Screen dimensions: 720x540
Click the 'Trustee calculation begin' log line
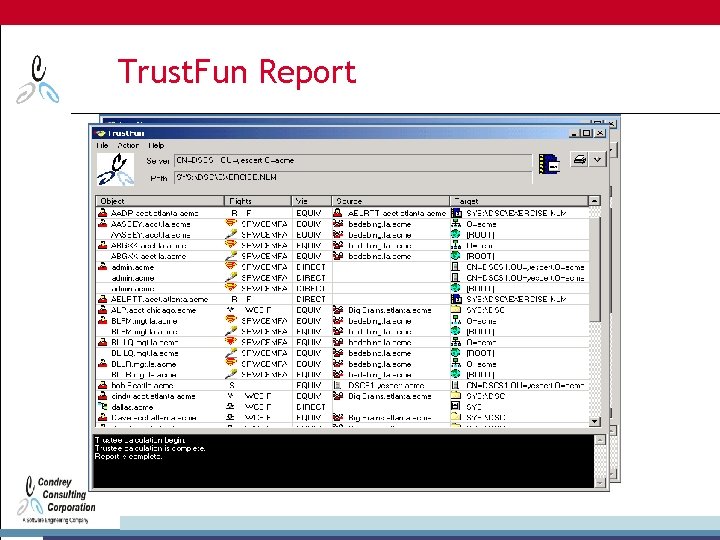pos(140,440)
